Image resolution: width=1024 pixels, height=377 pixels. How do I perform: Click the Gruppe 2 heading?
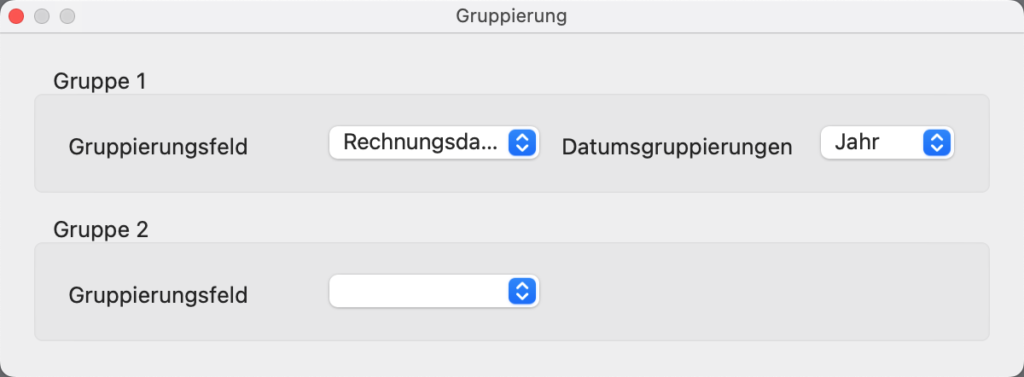click(101, 229)
